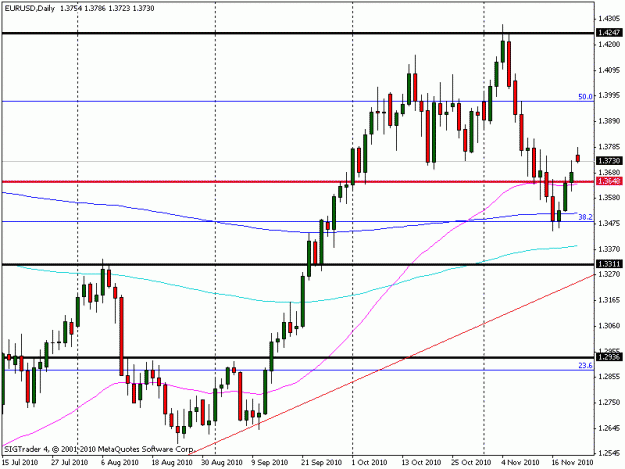625x469 pixels.
Task: Select the 1.3060 price axis value
Action: [x=609, y=326]
